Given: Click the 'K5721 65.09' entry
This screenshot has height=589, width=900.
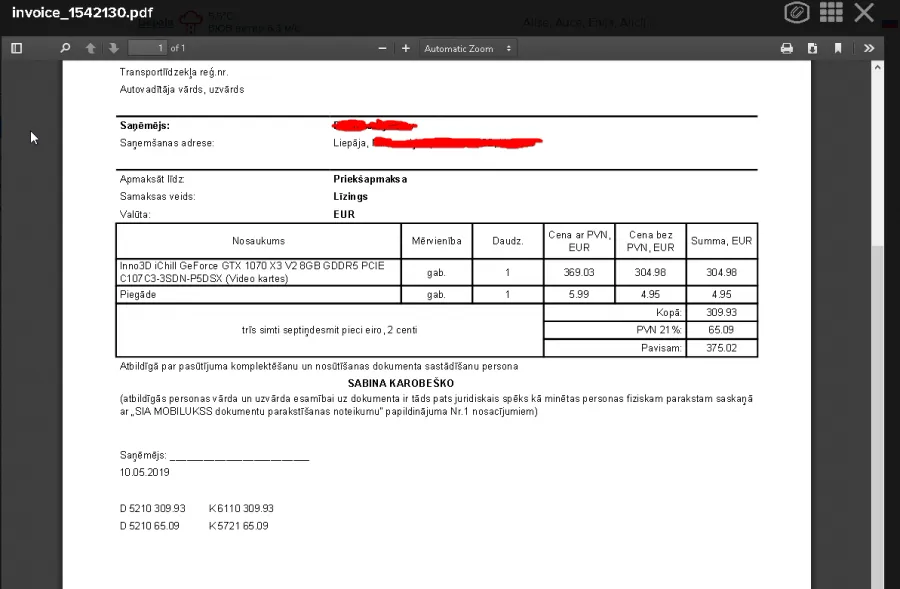Looking at the screenshot, I should (239, 526).
